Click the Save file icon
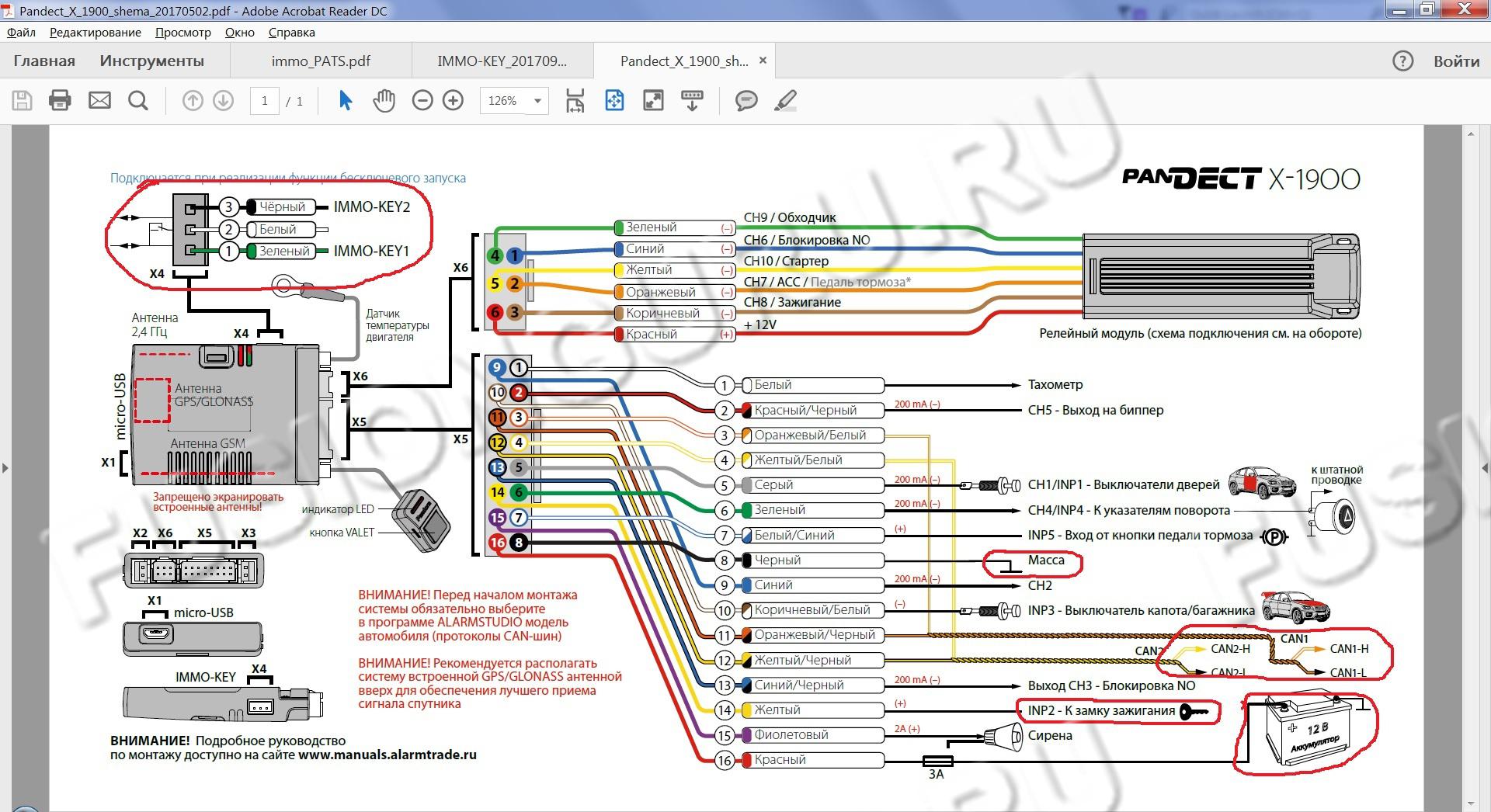Viewport: 1491px width, 812px height. coord(22,101)
